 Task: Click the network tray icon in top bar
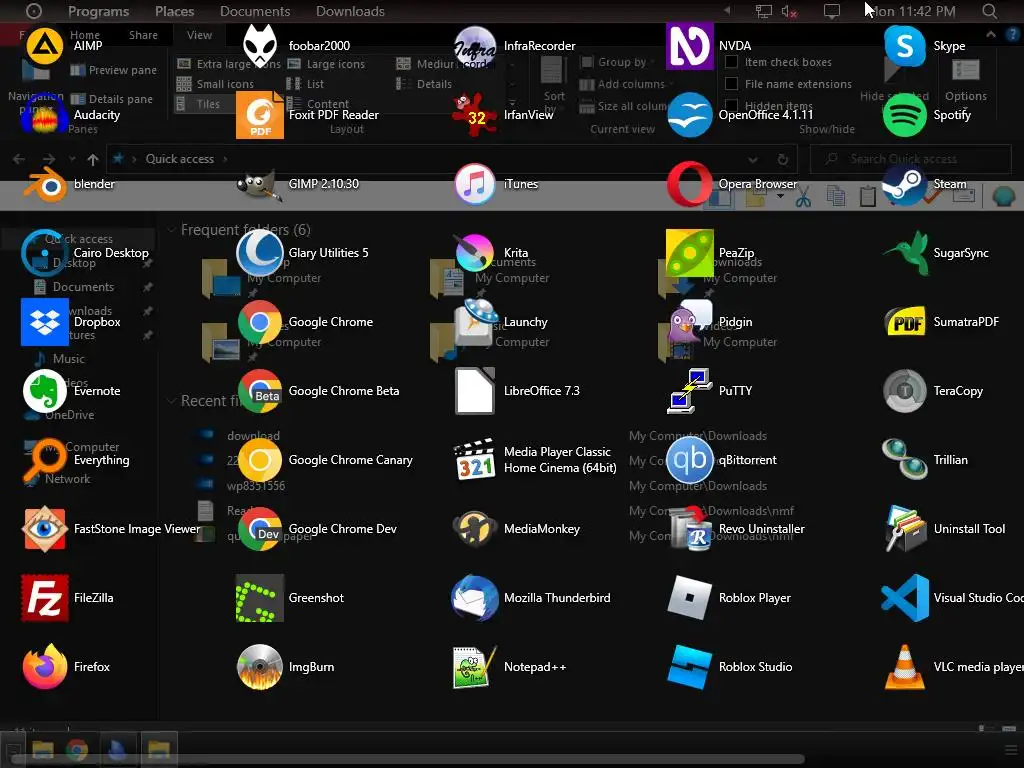(x=763, y=12)
